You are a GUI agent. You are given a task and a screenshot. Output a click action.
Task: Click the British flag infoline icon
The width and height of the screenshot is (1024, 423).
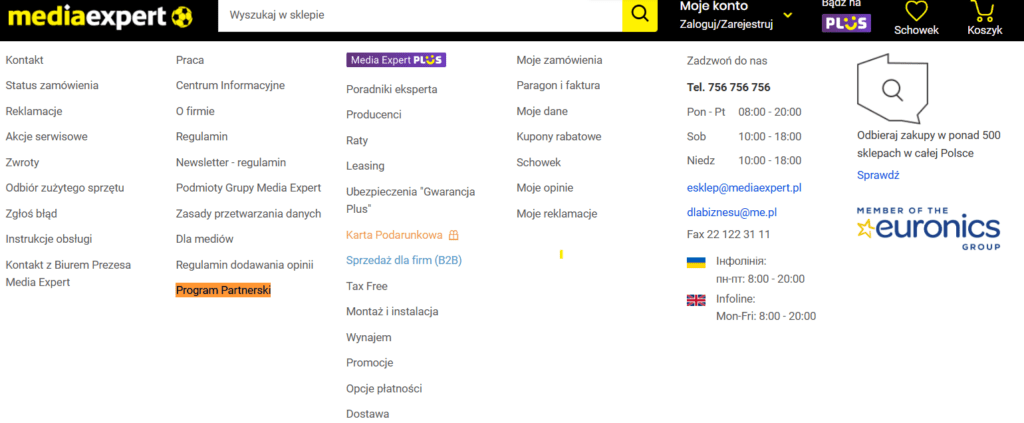(696, 299)
